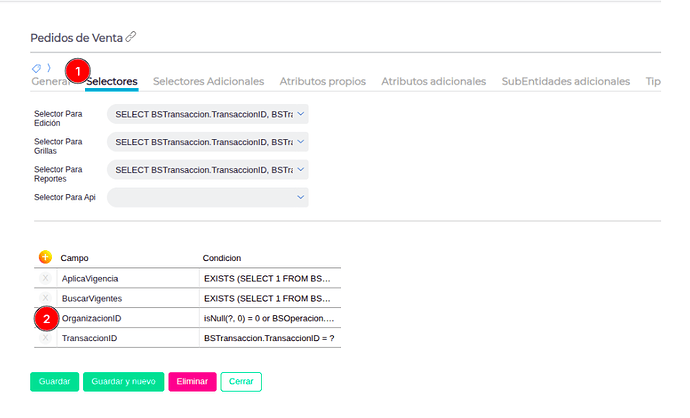
Task: Click the Campo column header
Action: (74, 258)
